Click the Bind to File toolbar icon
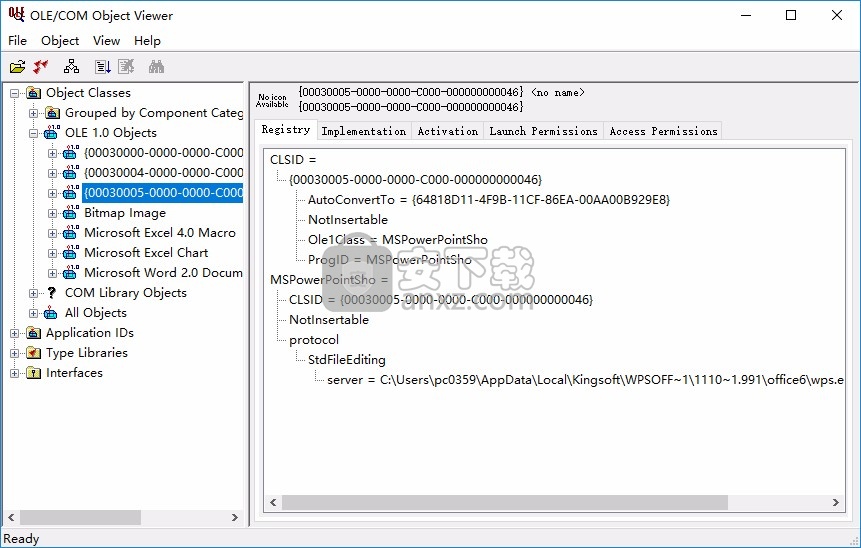Viewport: 861px width, 548px height. (17, 67)
